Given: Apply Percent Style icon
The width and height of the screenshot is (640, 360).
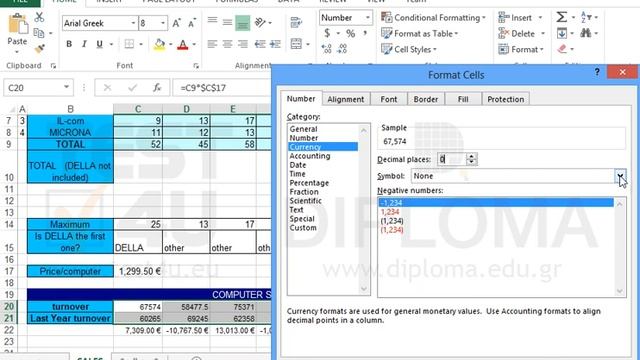Looking at the screenshot, I should click(350, 33).
